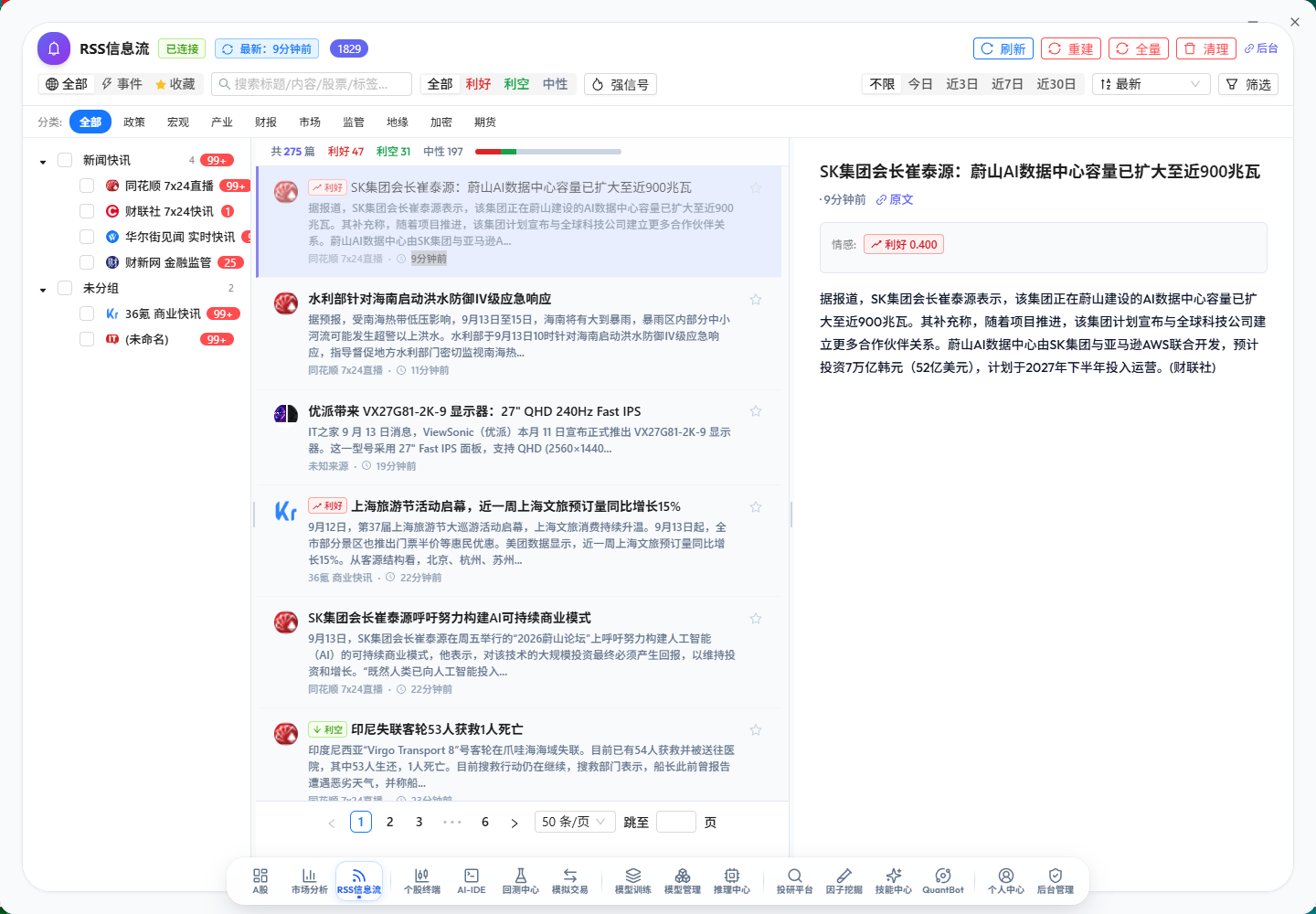Open the 原文 link

click(x=895, y=199)
